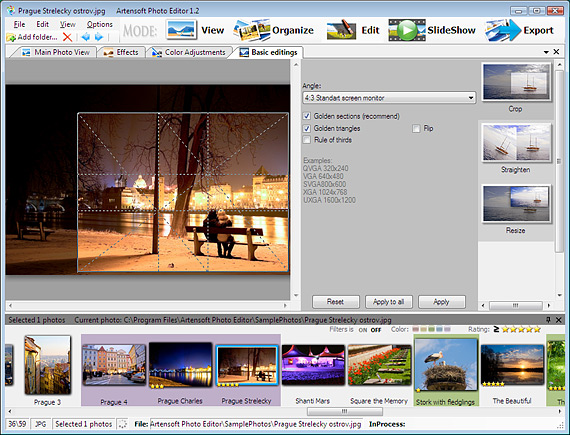Switch to Effects tab
This screenshot has width=570, height=435.
click(121, 52)
